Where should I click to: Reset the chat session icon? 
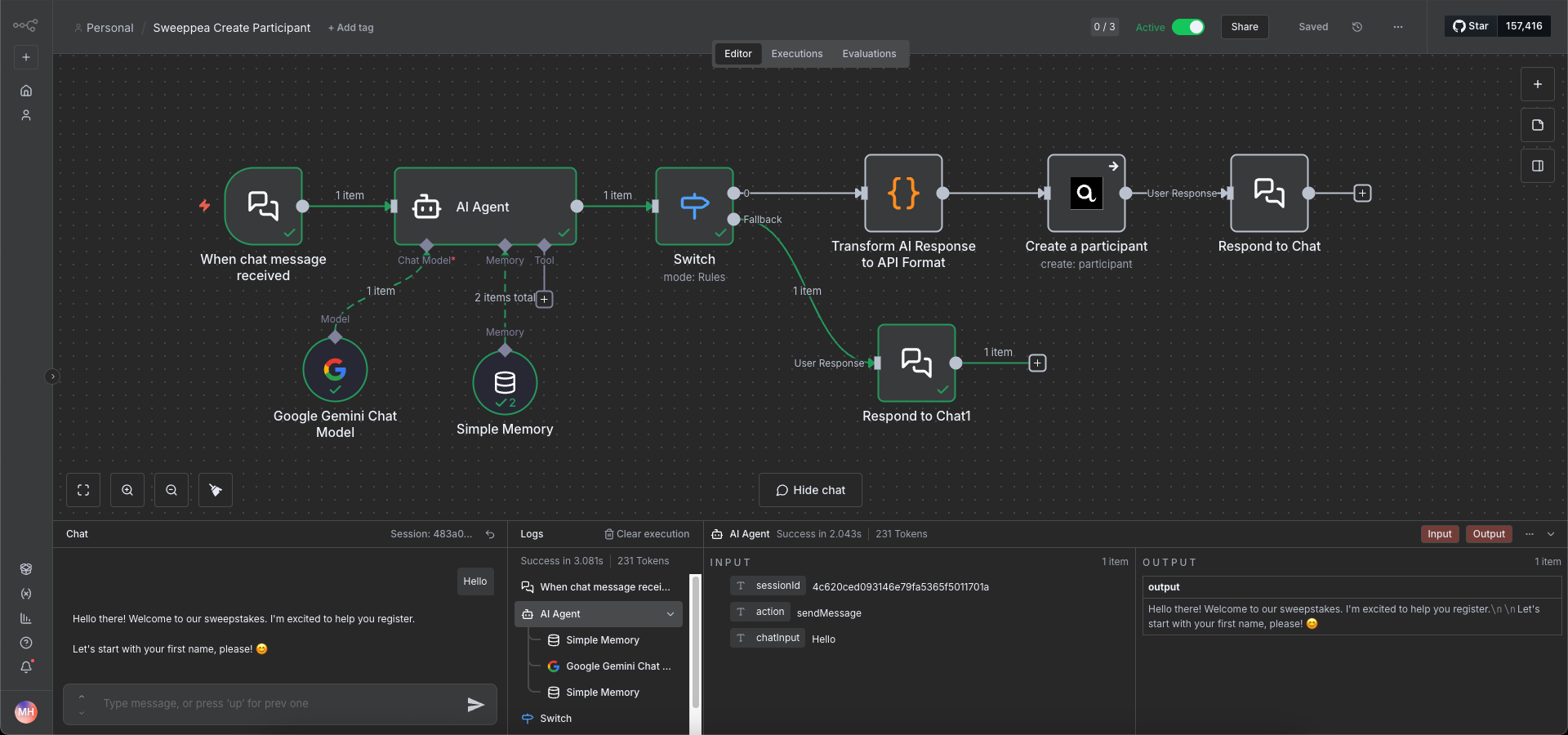pyautogui.click(x=490, y=534)
